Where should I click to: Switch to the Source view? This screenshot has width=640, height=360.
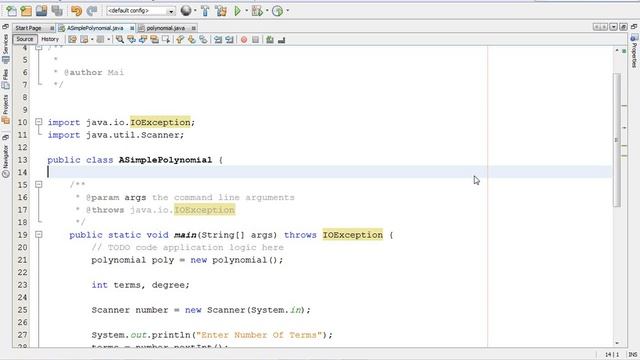coord(25,39)
